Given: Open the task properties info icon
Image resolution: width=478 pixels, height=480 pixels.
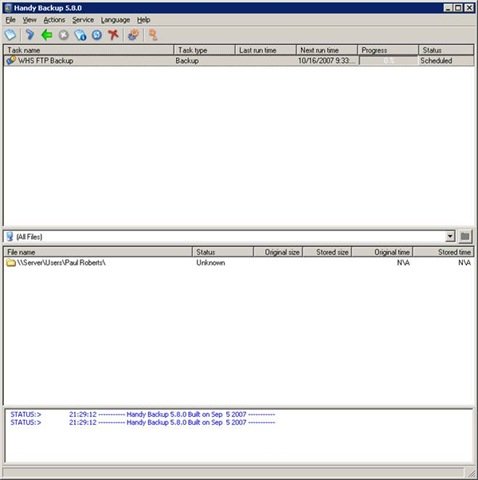Looking at the screenshot, I should (x=80, y=35).
